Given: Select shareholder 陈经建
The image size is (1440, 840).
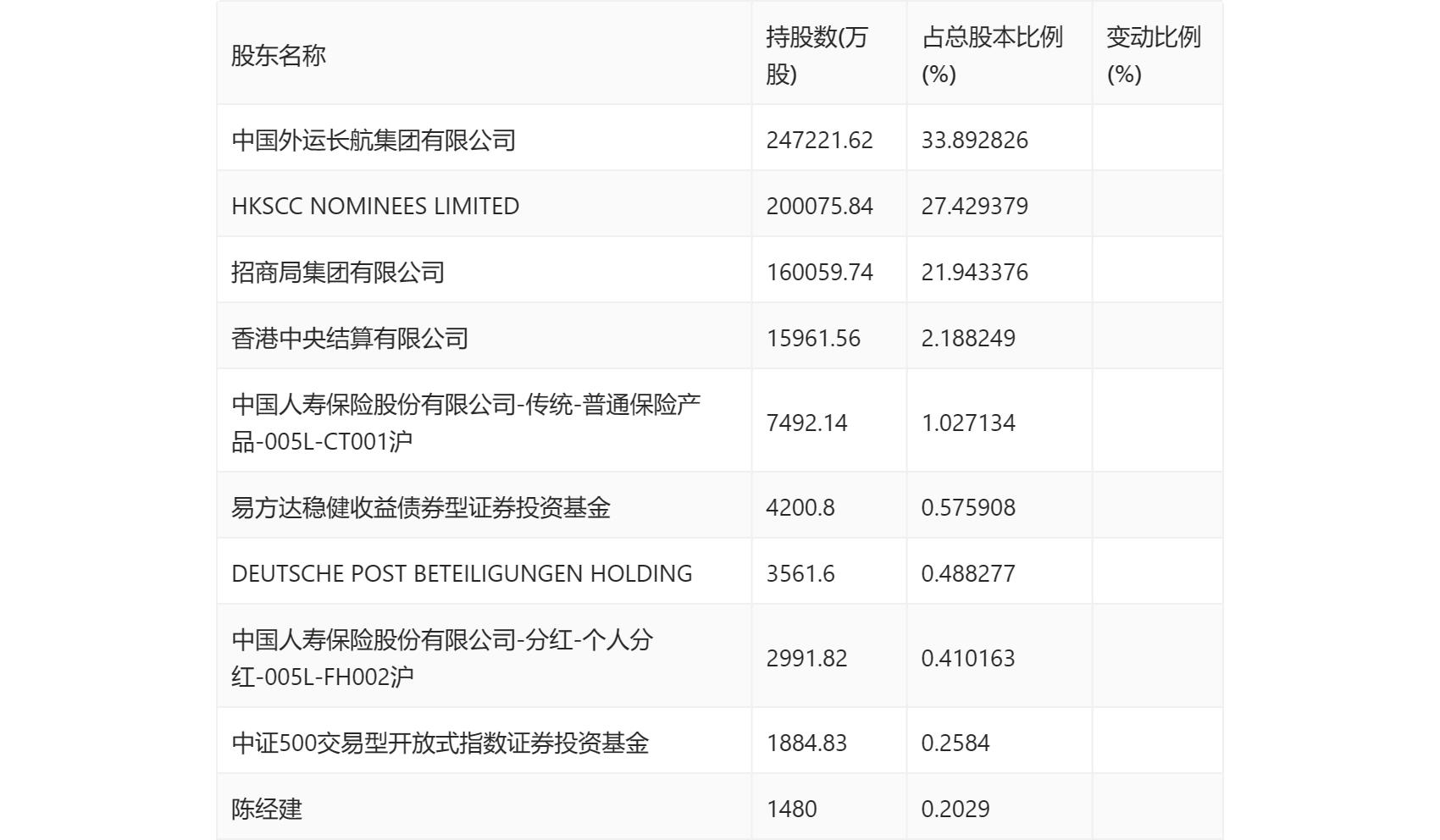Looking at the screenshot, I should (x=267, y=809).
